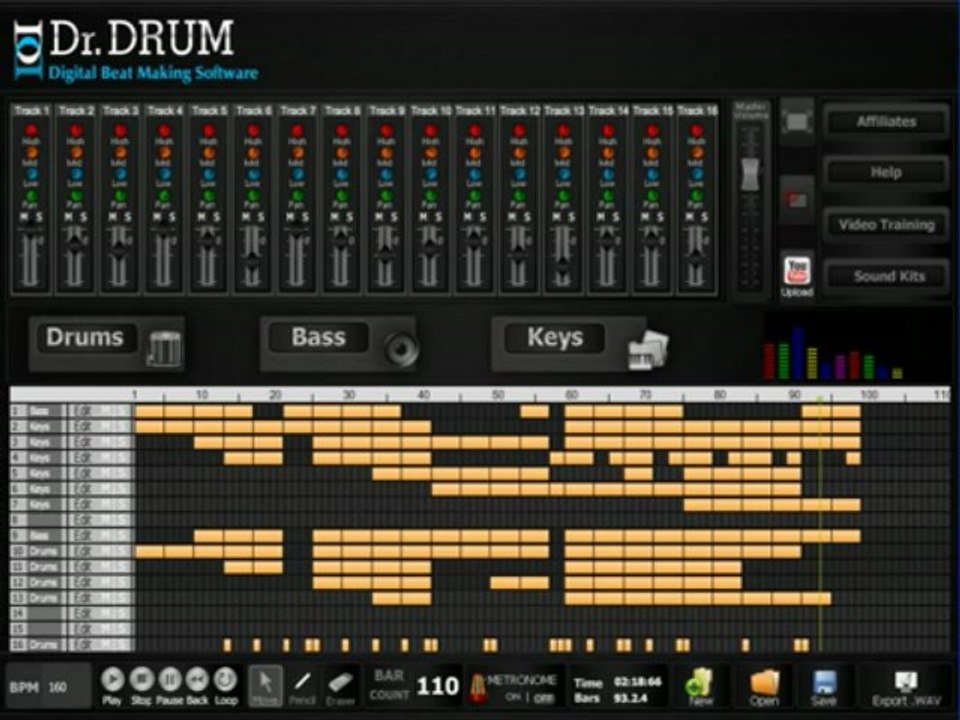Click bar 50 on the timeline ruler
The image size is (960, 720).
498,395
